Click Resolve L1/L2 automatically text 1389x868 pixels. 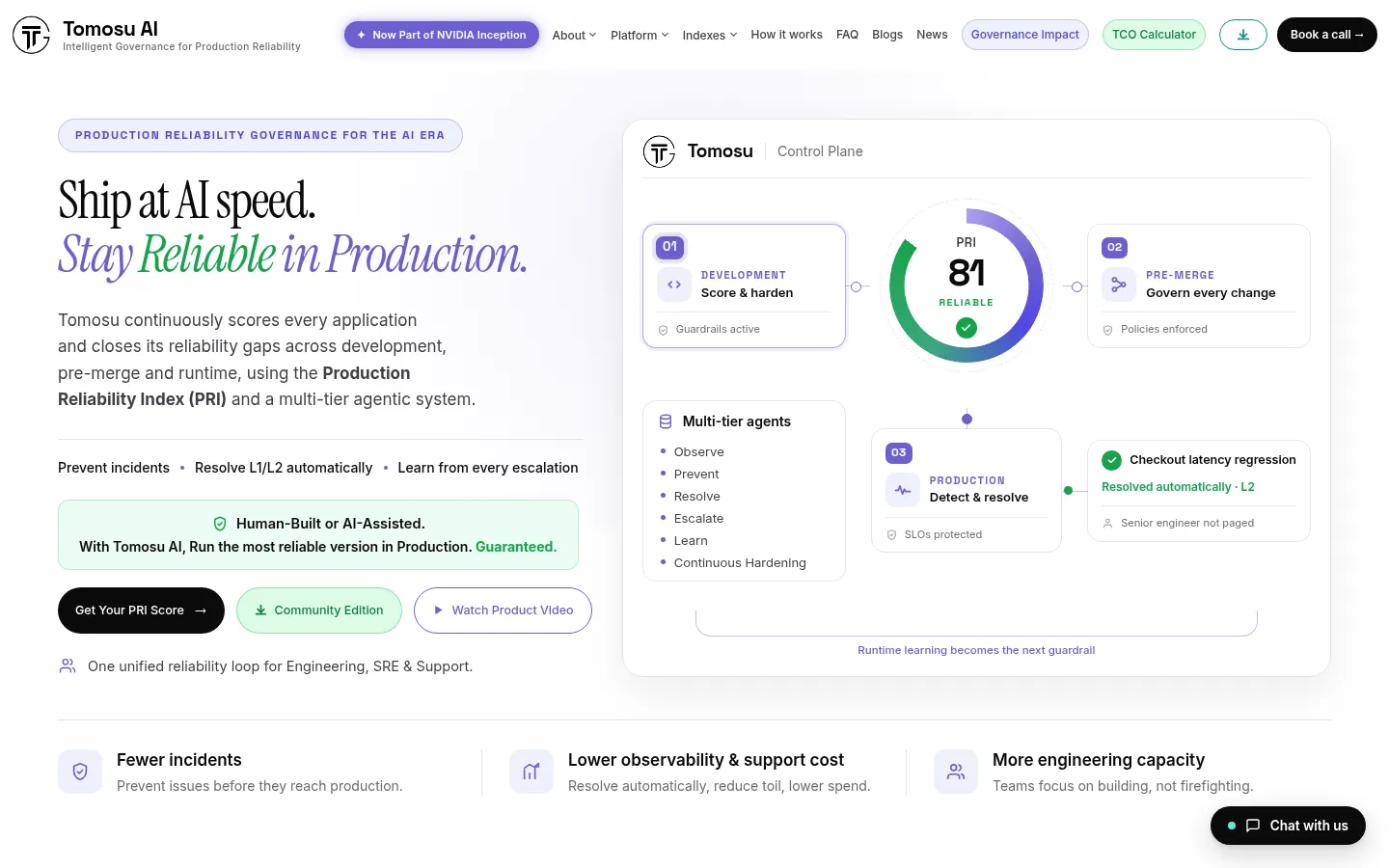(x=284, y=468)
